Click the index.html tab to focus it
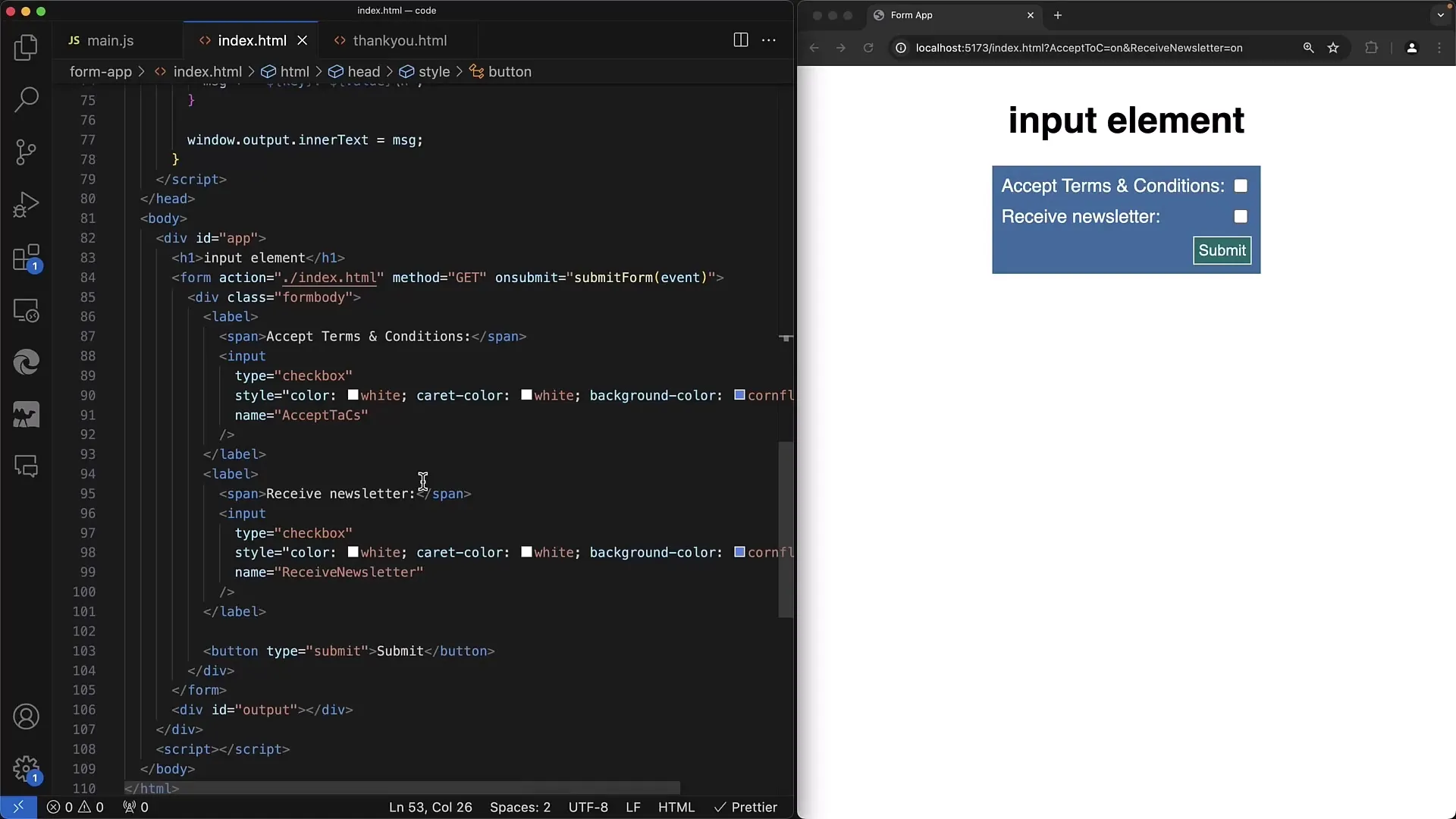 point(252,40)
